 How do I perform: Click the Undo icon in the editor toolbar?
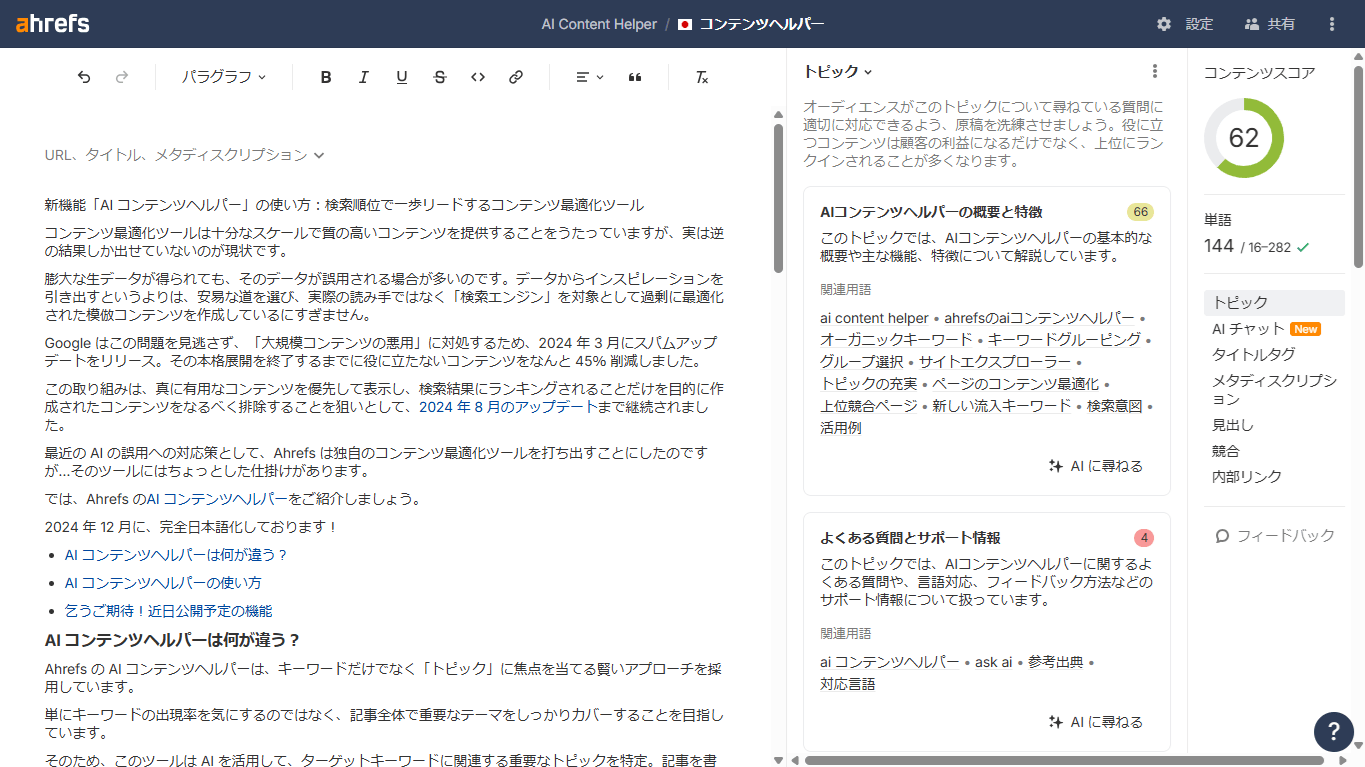[x=84, y=77]
